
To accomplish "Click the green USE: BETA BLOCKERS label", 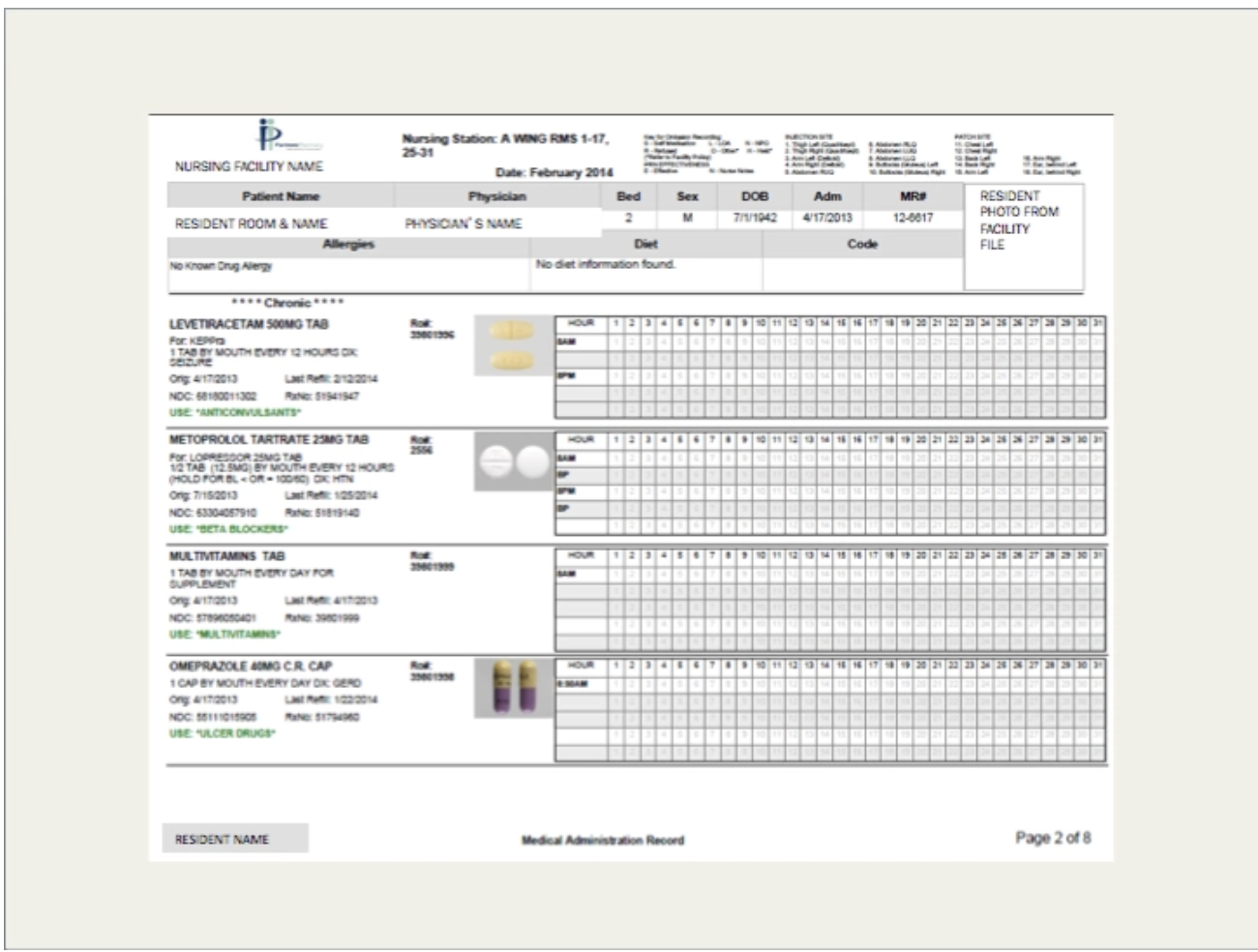I will click(228, 529).
